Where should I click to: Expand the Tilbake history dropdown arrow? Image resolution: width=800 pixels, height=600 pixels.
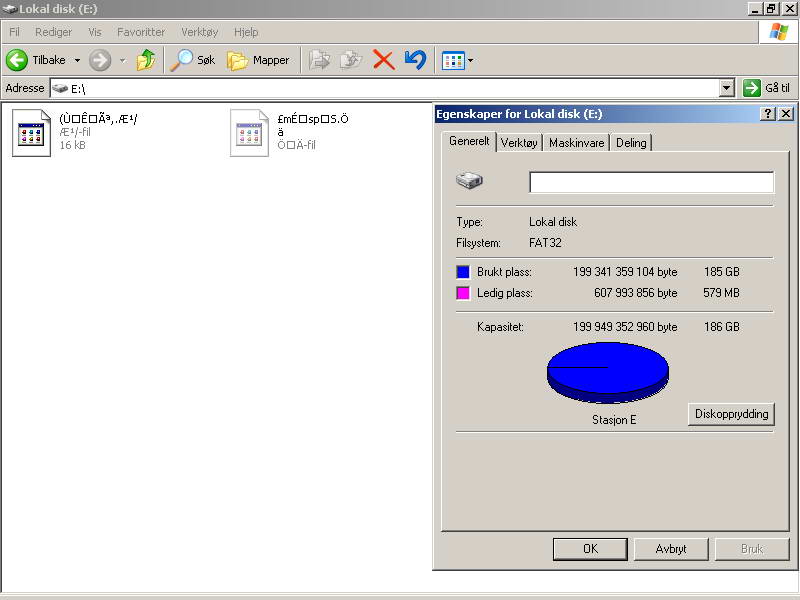coord(77,61)
